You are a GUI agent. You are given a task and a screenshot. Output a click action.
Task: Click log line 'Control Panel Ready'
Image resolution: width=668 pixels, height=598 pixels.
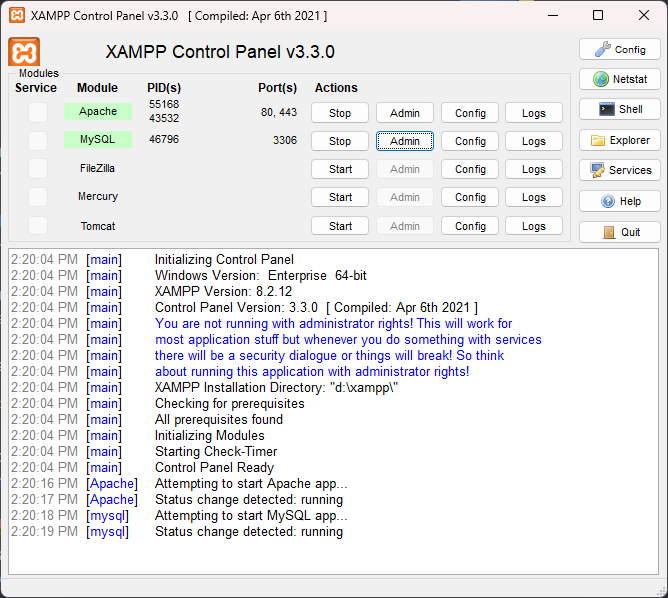coord(214,467)
